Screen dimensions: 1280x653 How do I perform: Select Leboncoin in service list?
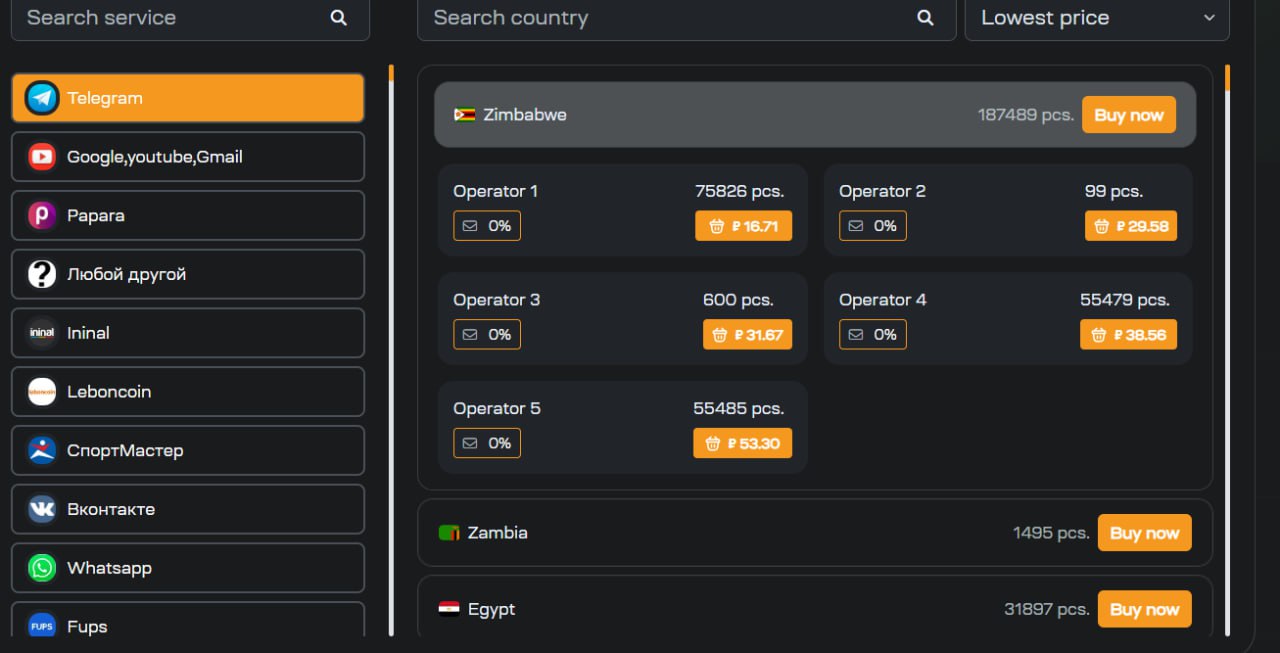click(x=188, y=392)
